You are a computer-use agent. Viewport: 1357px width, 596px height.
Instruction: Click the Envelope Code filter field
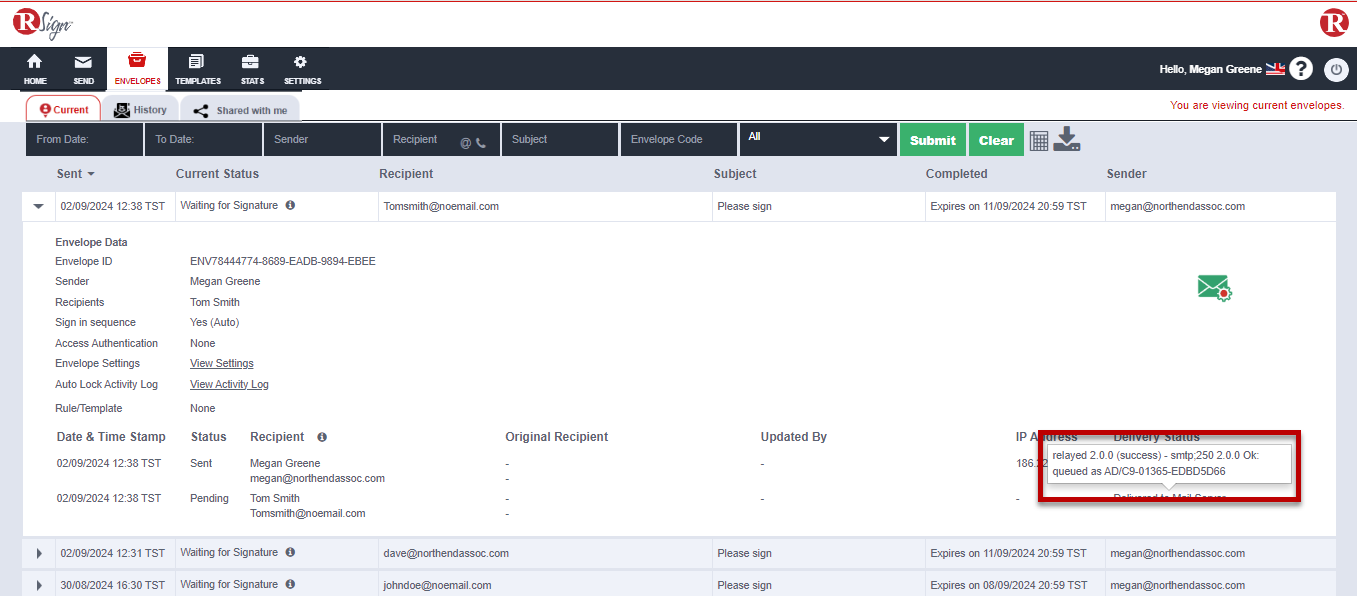click(677, 140)
